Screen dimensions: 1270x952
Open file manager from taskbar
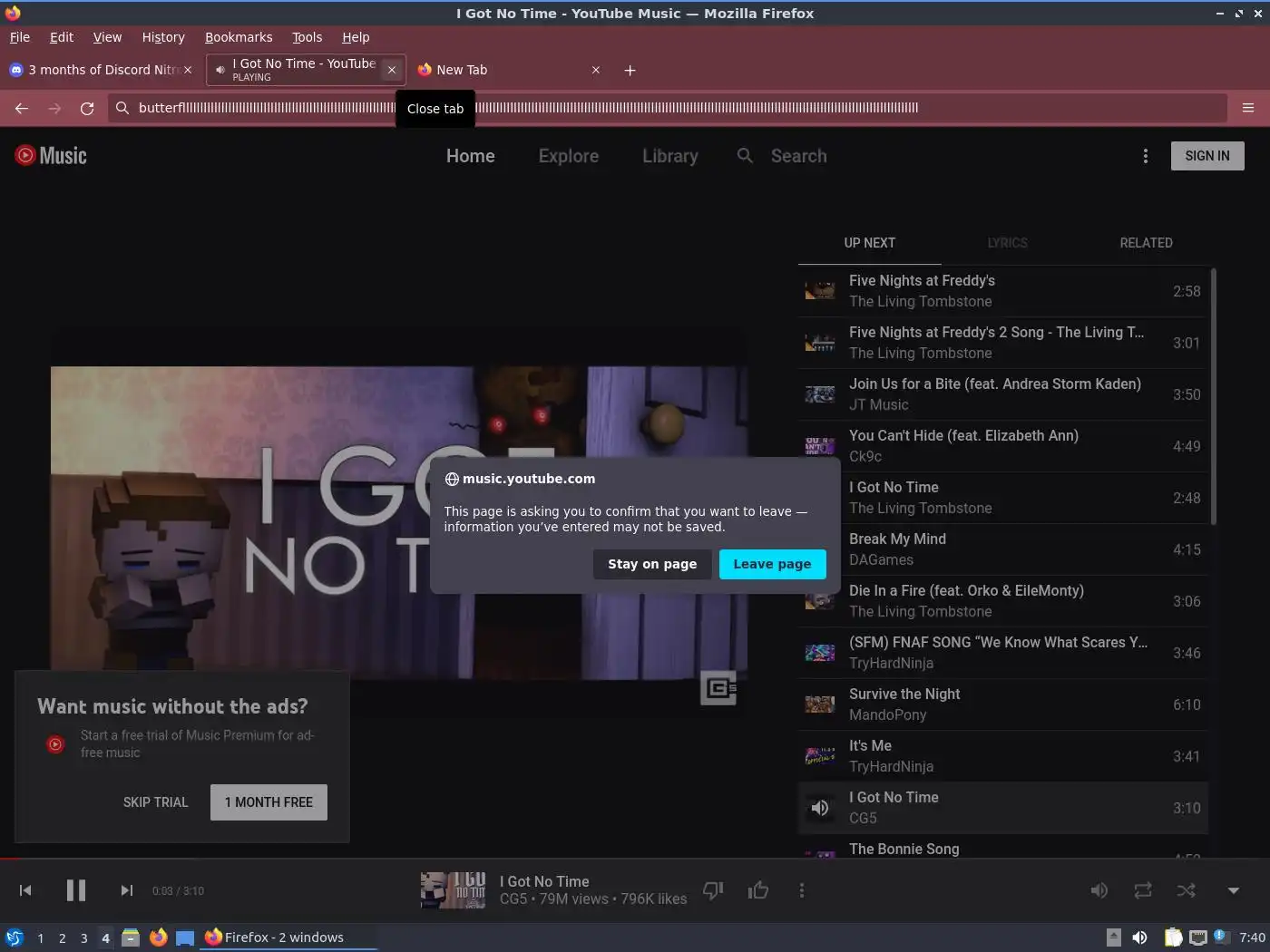[x=131, y=937]
